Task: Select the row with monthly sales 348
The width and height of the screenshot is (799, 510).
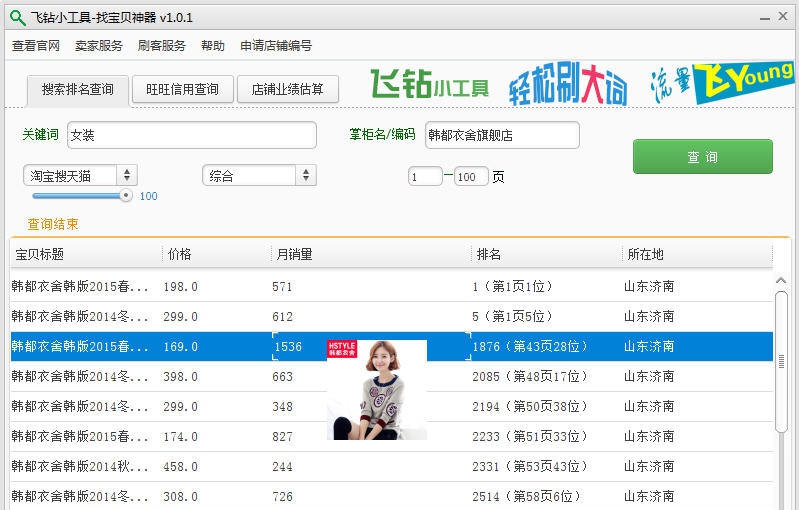Action: 391,407
